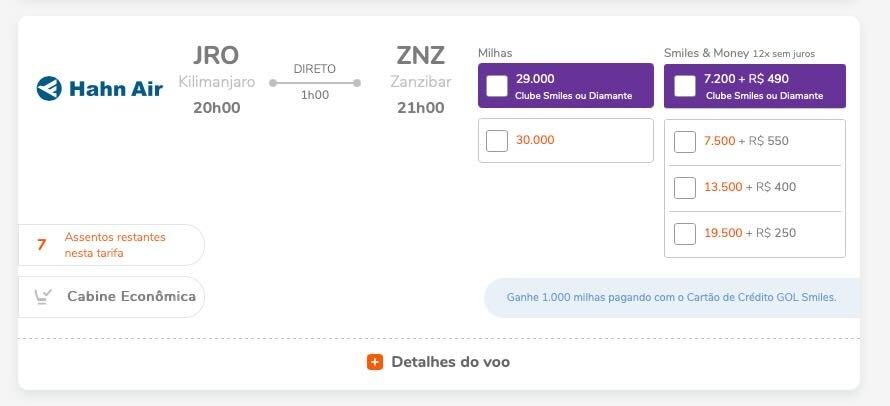
Task: Select the 29.000 miles Clube Smiles checkbox
Action: (x=497, y=86)
